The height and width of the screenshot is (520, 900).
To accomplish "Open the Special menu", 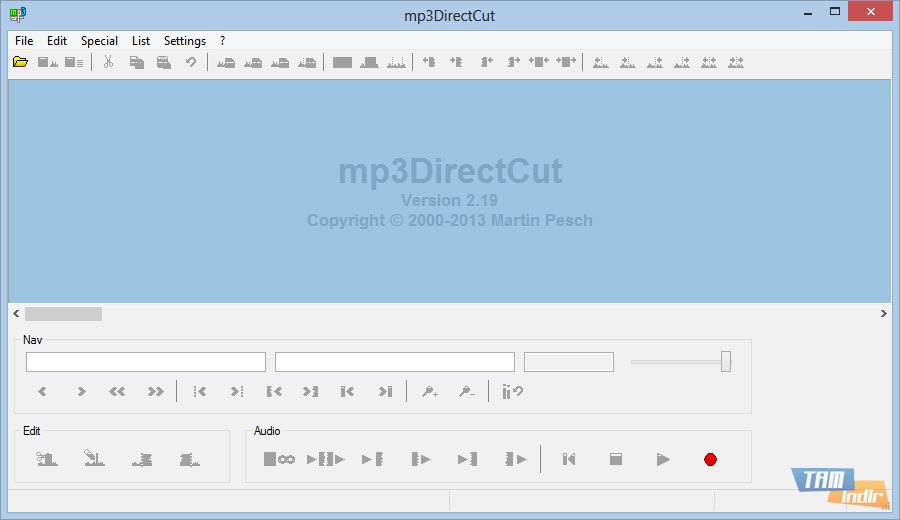I will 99,41.
